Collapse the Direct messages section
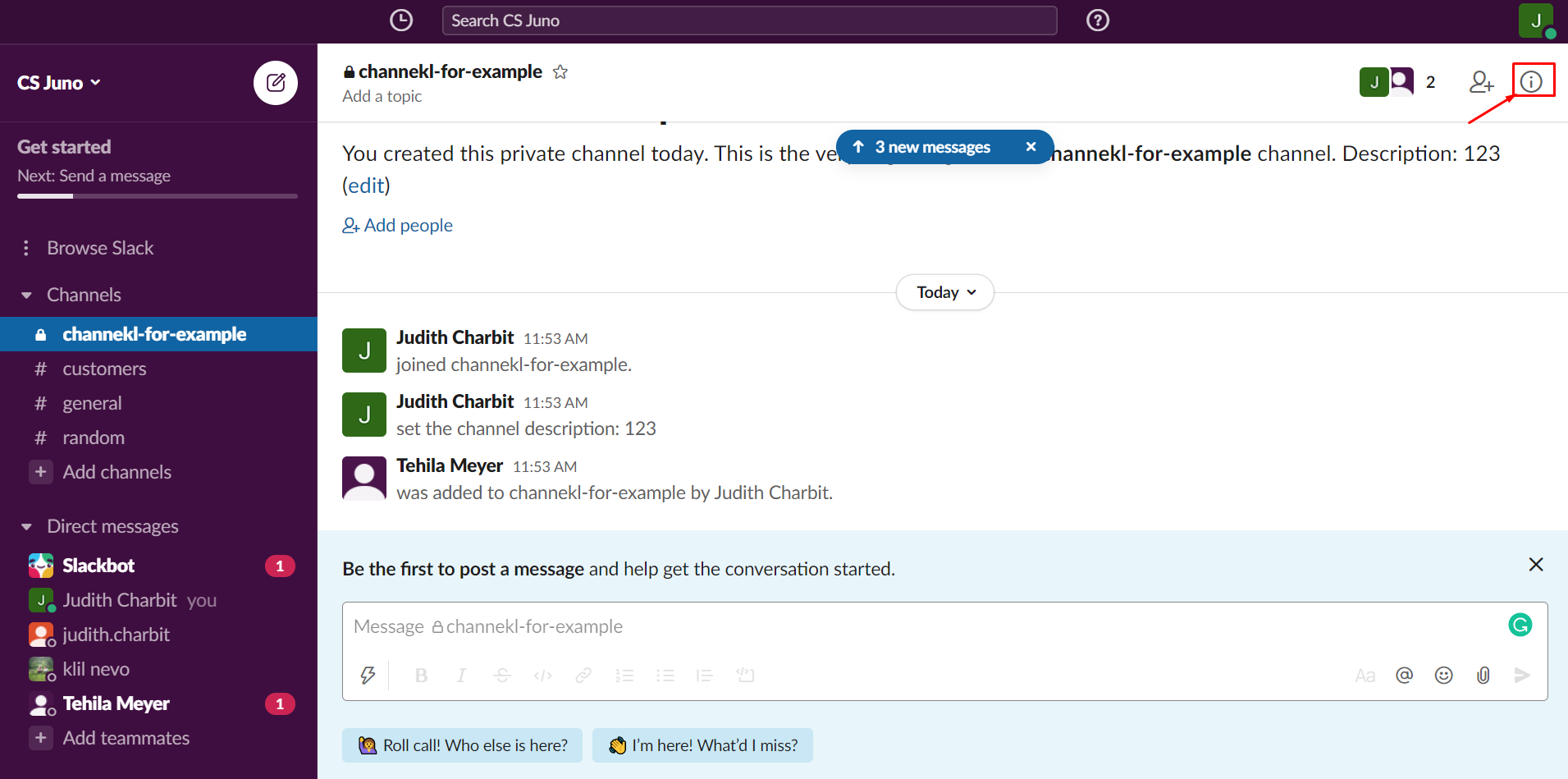This screenshot has width=1568, height=779. point(26,526)
